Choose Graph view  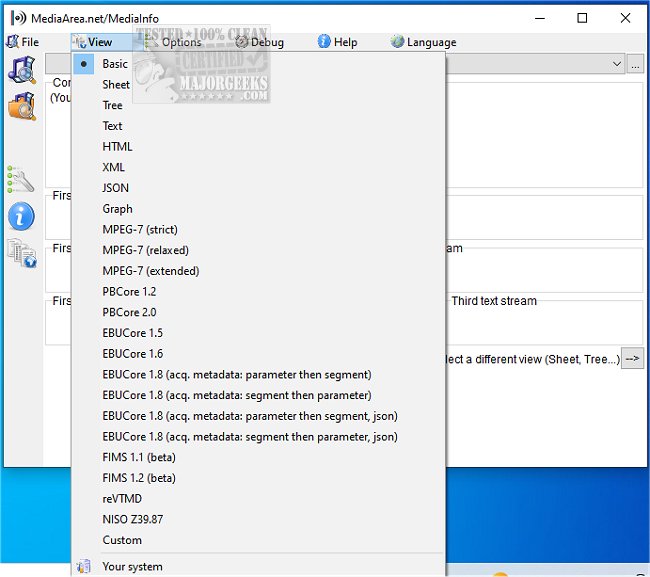(x=258, y=209)
